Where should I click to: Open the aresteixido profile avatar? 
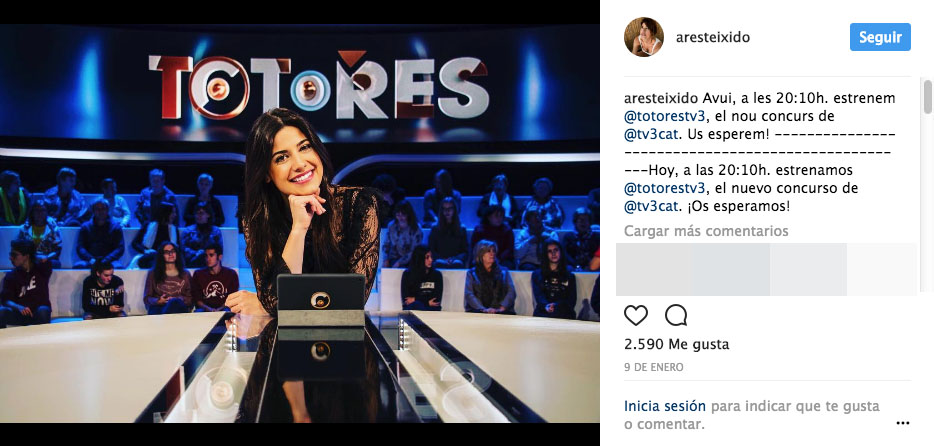[643, 37]
